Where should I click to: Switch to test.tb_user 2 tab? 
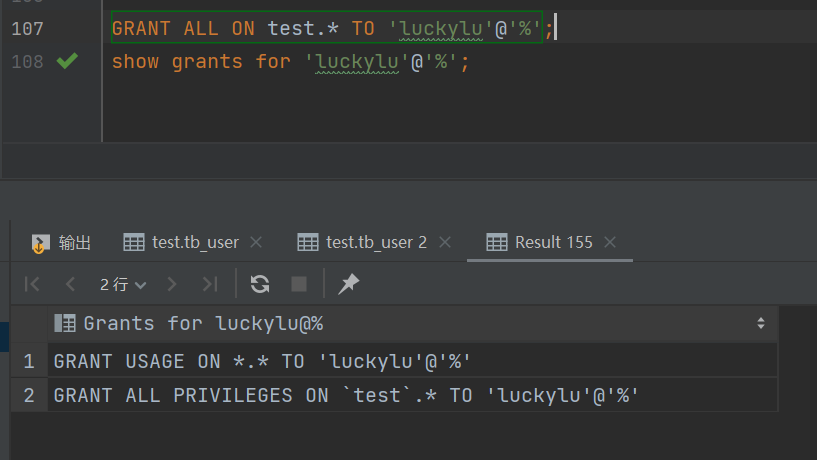point(366,242)
